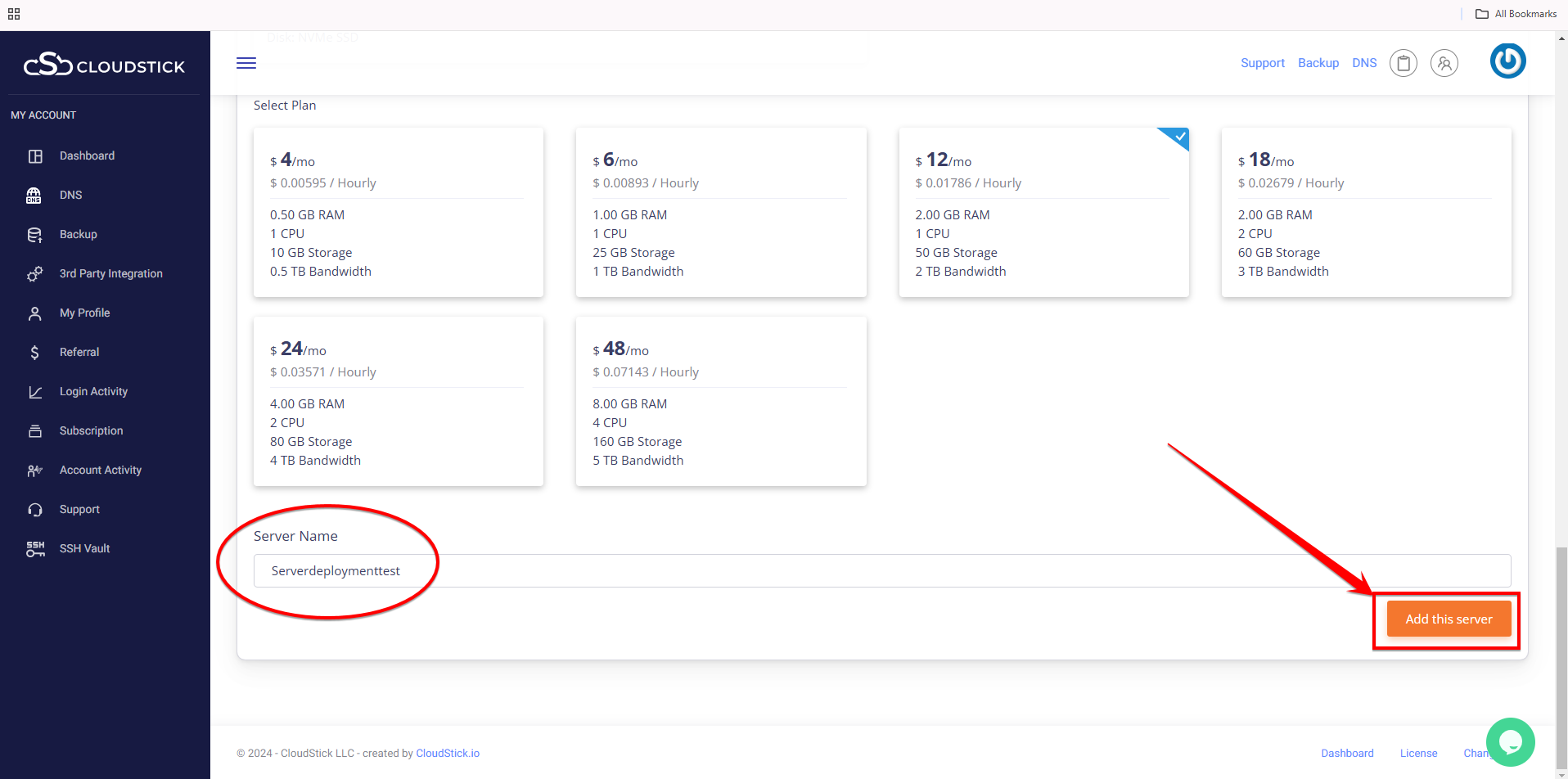
Task: Open the user account icon
Action: point(1444,63)
